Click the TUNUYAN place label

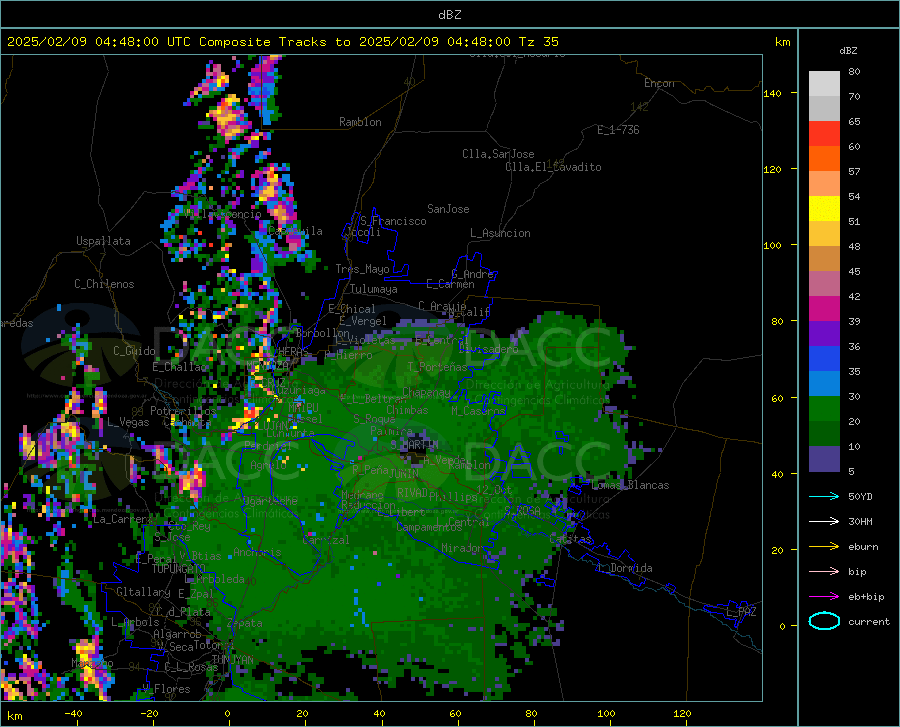click(232, 660)
